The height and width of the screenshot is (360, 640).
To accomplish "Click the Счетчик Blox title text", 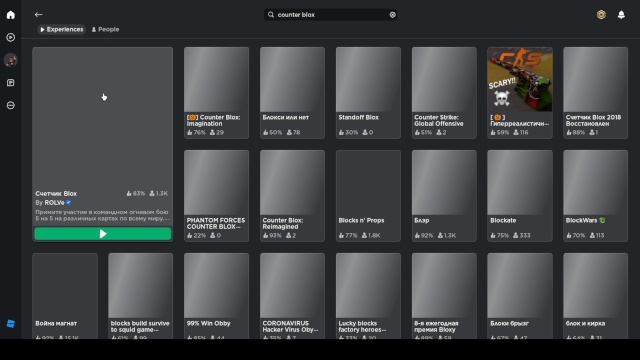I will tap(56, 193).
